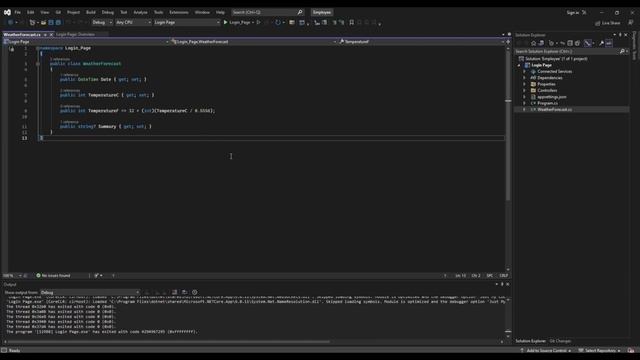640x360 pixels.
Task: Select Program.cs in Solution Explorer
Action: click(x=547, y=103)
